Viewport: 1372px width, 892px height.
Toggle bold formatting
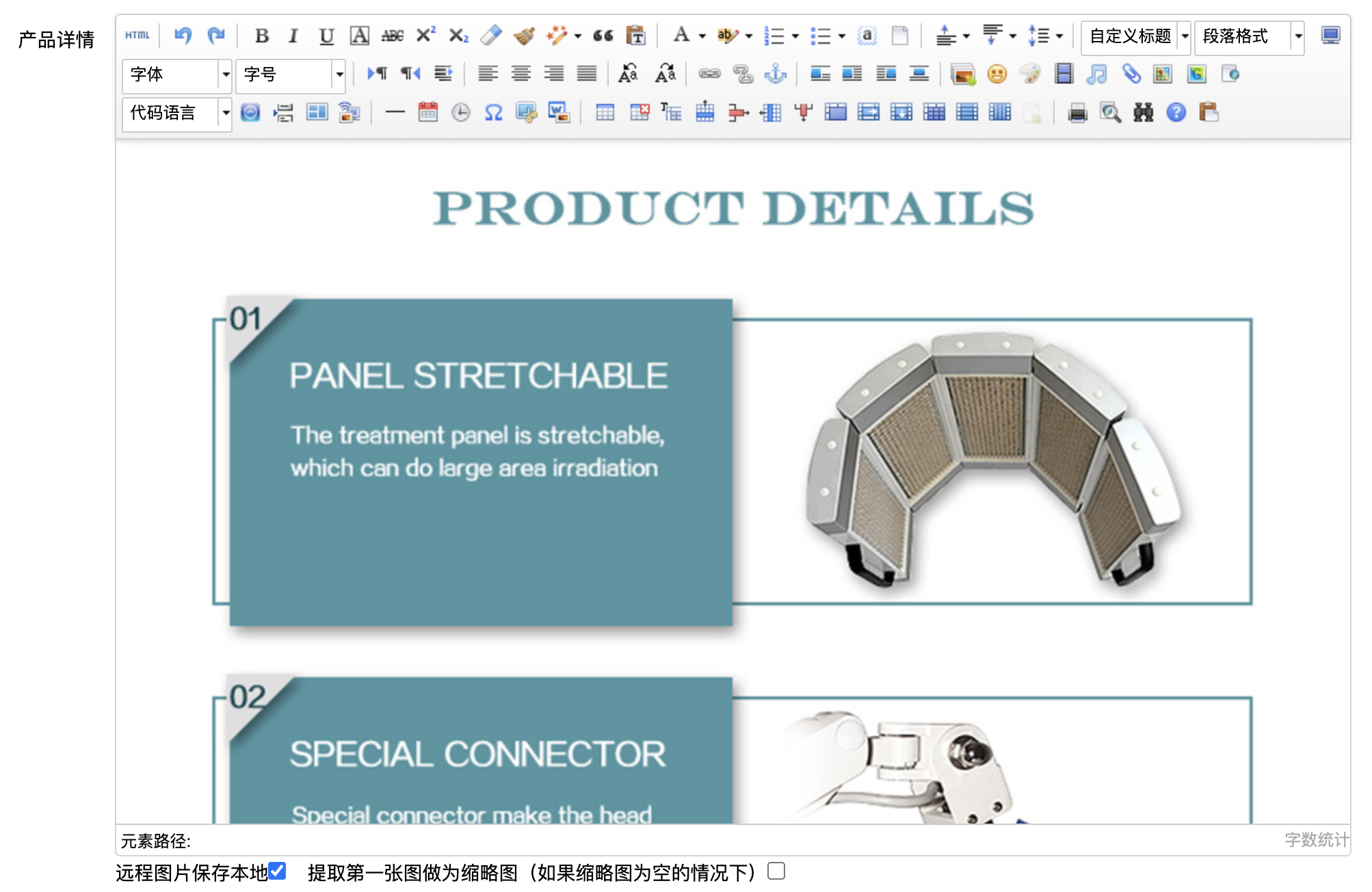(261, 35)
